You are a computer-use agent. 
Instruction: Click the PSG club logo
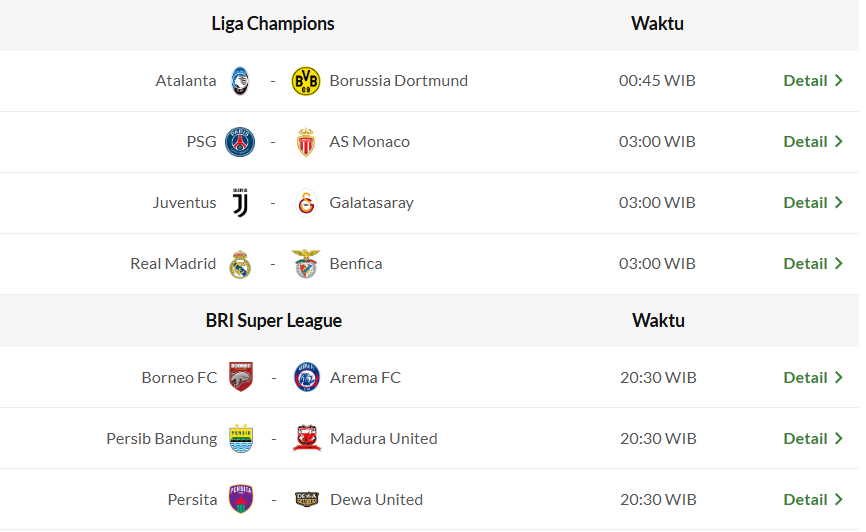240,142
